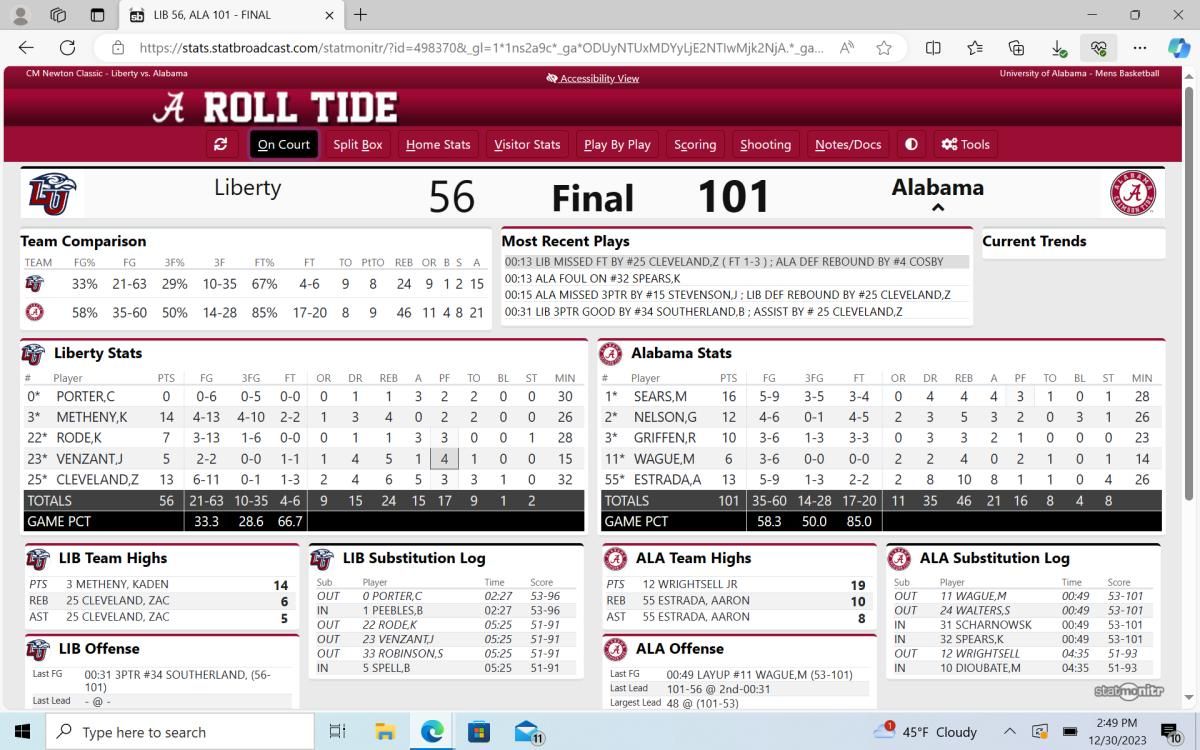Expand the chevron under Alabama team name
The height and width of the screenshot is (750, 1200).
[x=938, y=208]
